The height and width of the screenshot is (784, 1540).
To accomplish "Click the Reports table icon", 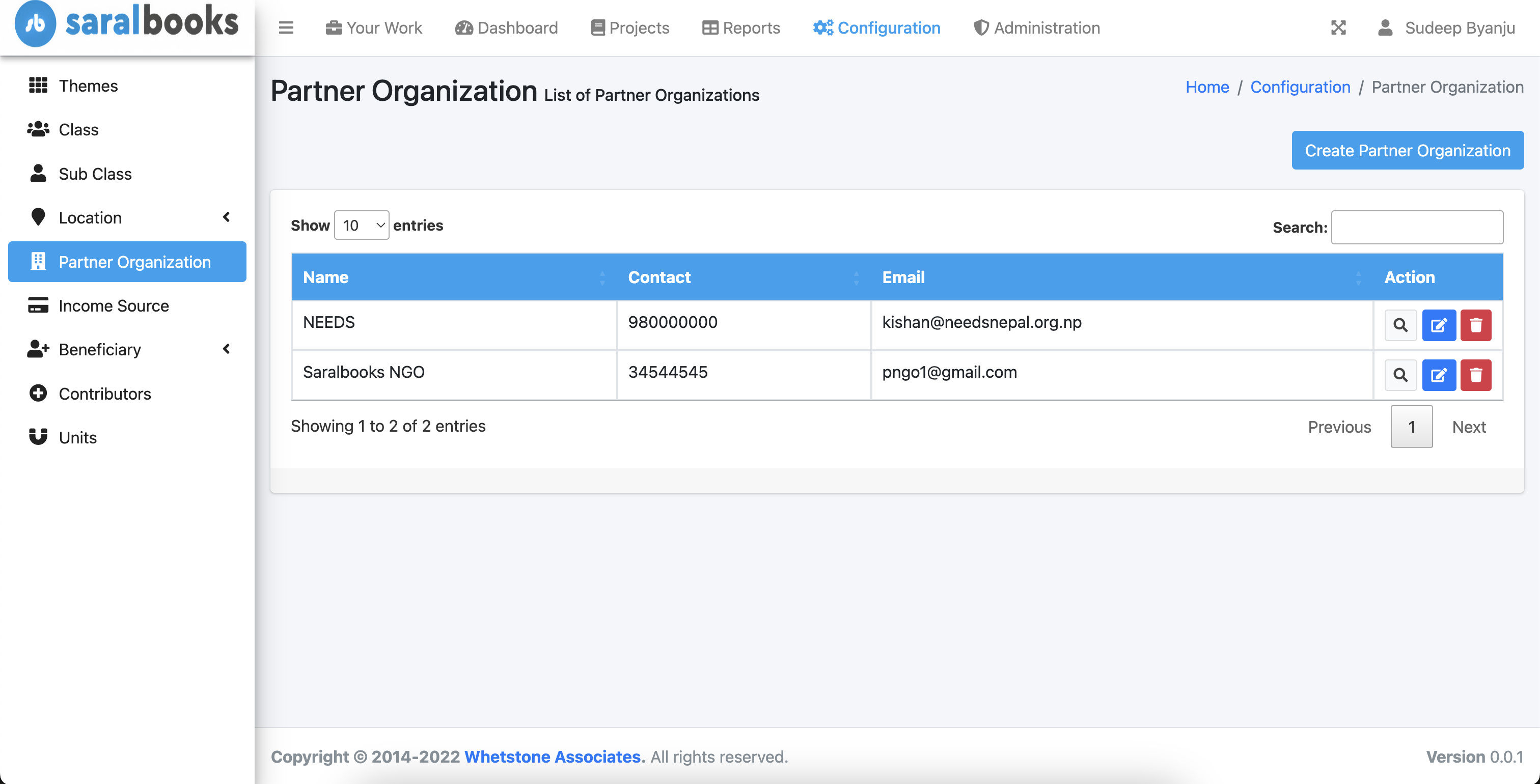I will click(709, 27).
